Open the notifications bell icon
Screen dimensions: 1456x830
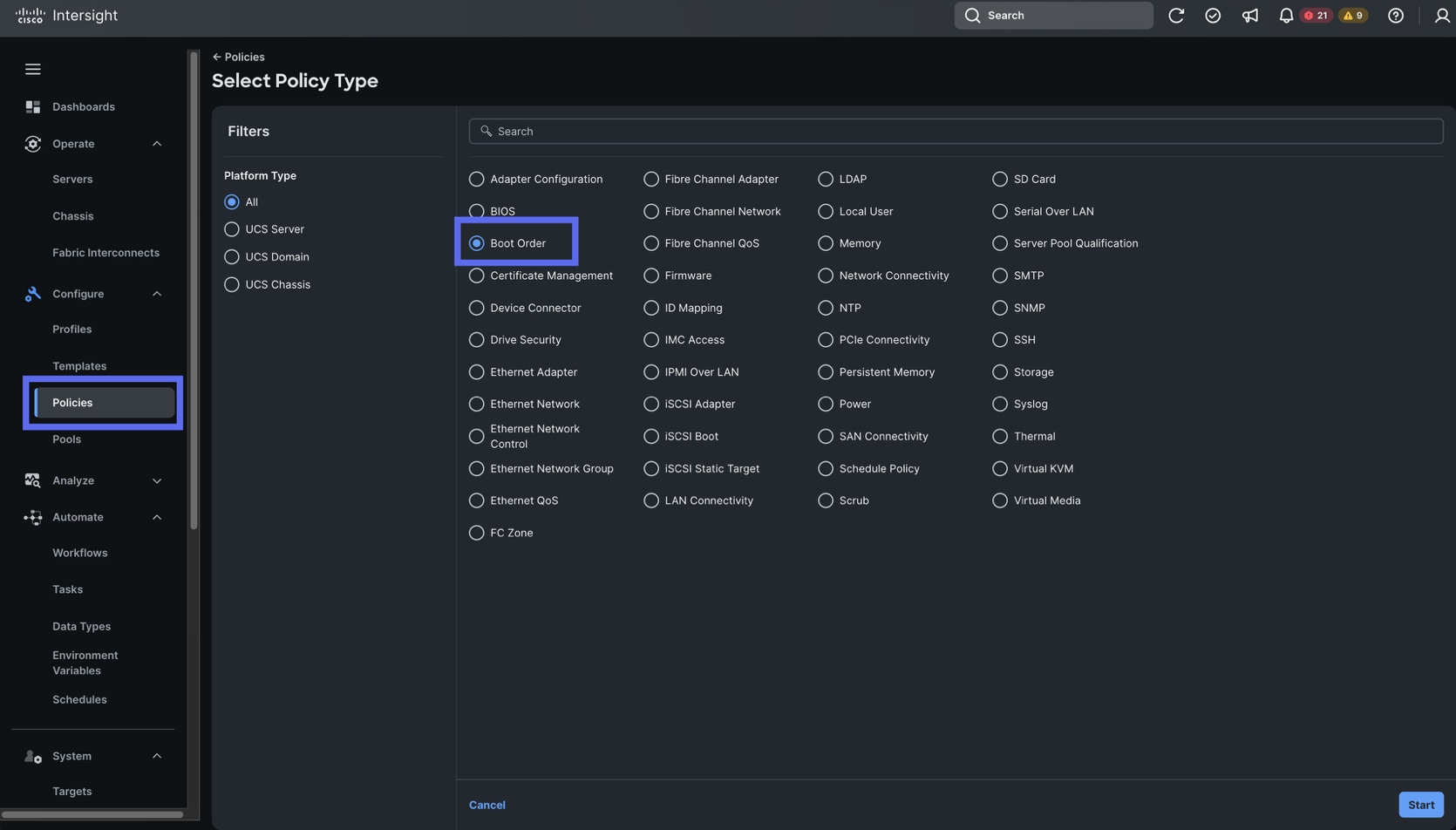tap(1285, 16)
